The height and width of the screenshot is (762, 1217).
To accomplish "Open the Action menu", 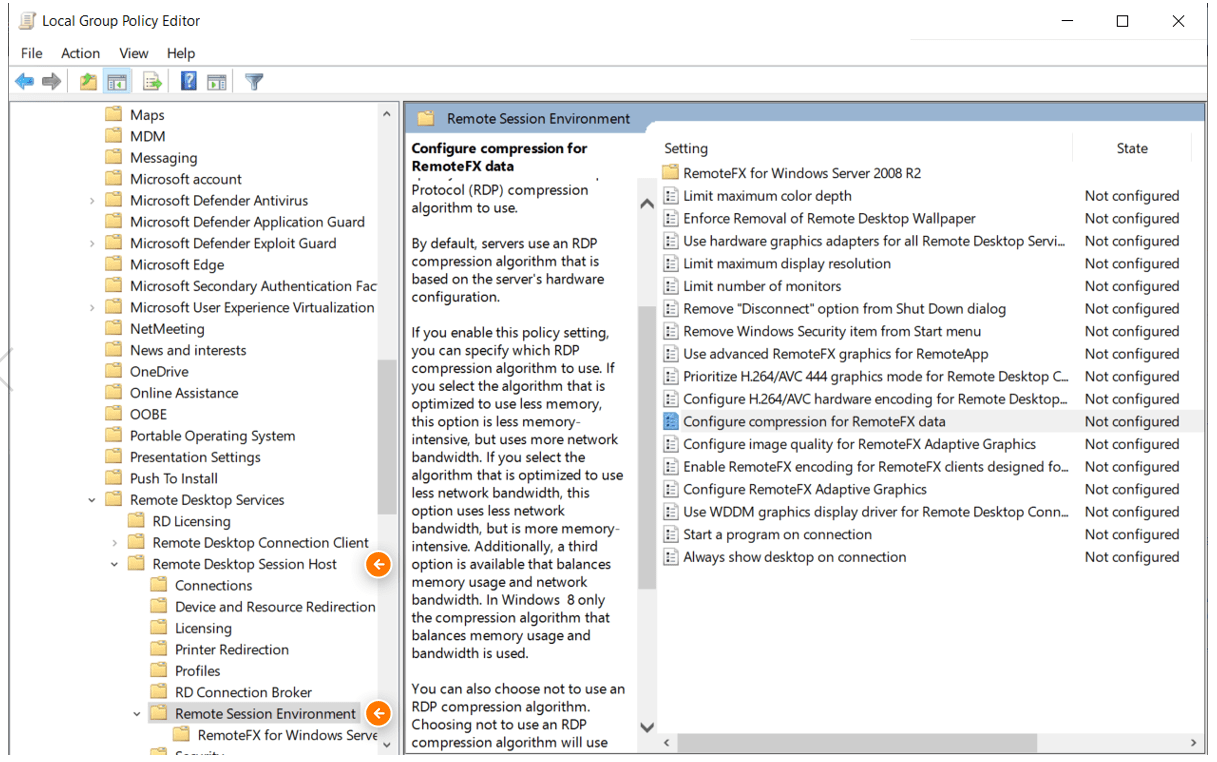I will tap(80, 53).
